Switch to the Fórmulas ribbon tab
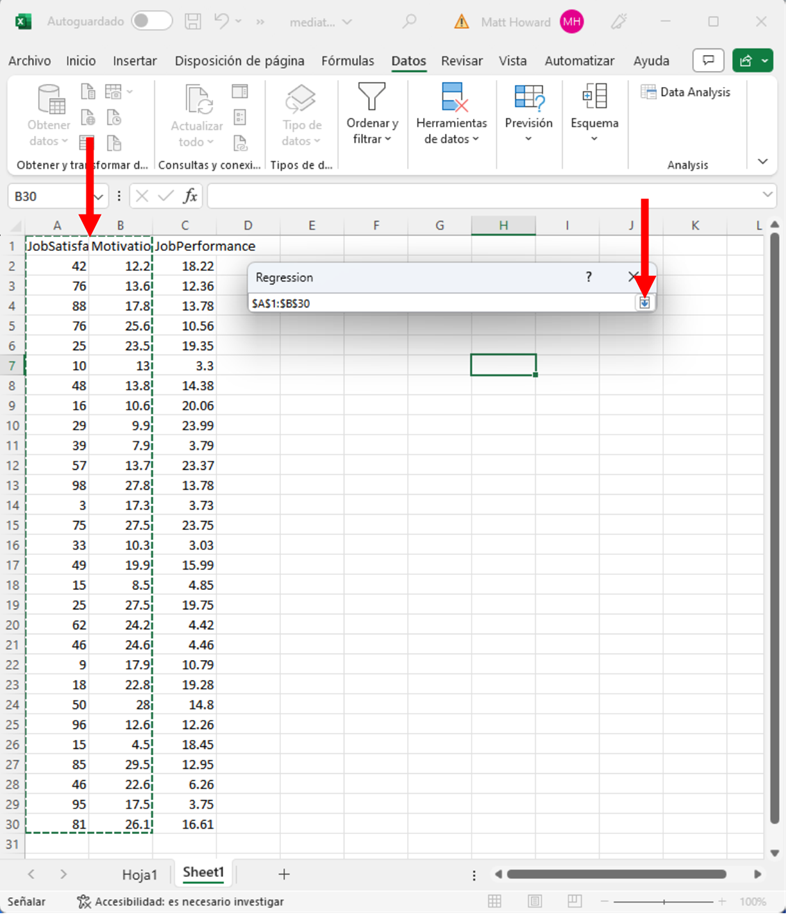Screen dimensions: 786x914 tap(347, 61)
